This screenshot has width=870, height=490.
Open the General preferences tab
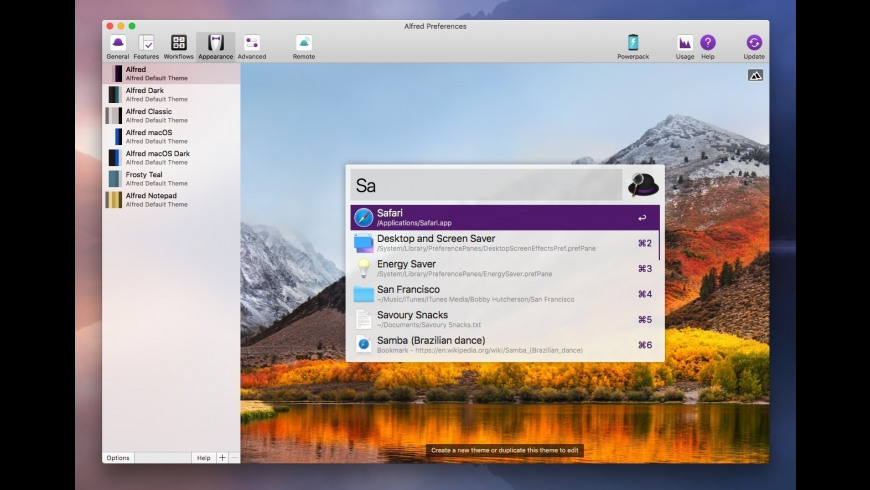(x=118, y=46)
